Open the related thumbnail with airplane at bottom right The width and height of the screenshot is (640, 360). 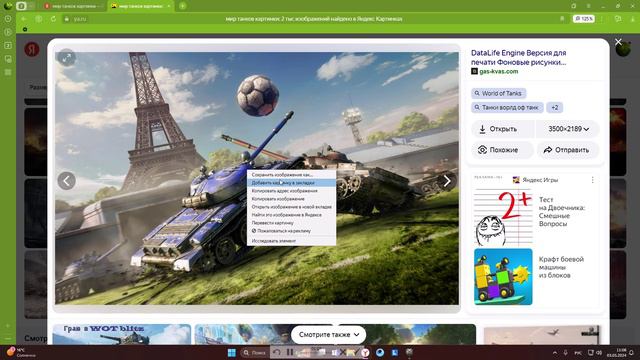coord(541,335)
